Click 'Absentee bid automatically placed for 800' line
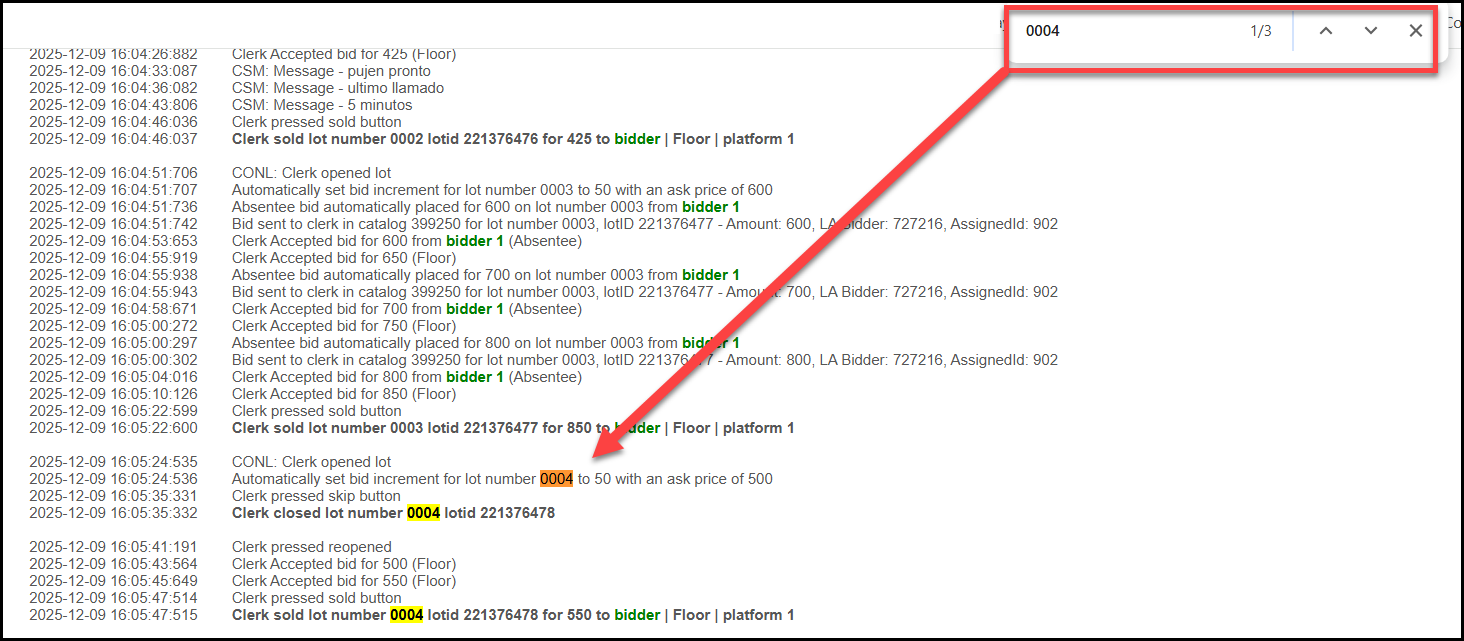 [486, 343]
